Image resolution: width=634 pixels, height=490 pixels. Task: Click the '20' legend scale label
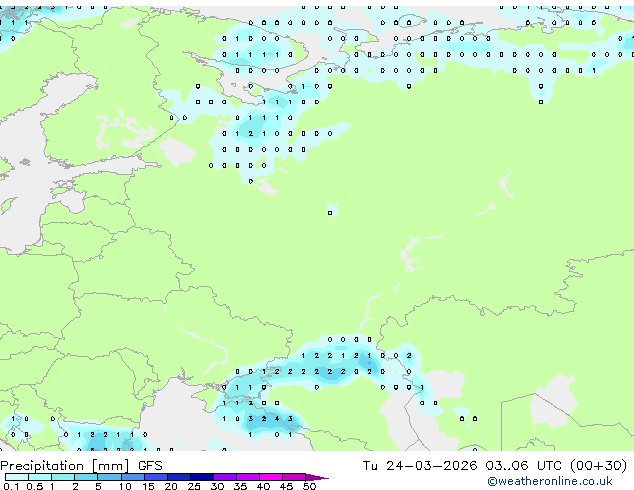(x=171, y=486)
